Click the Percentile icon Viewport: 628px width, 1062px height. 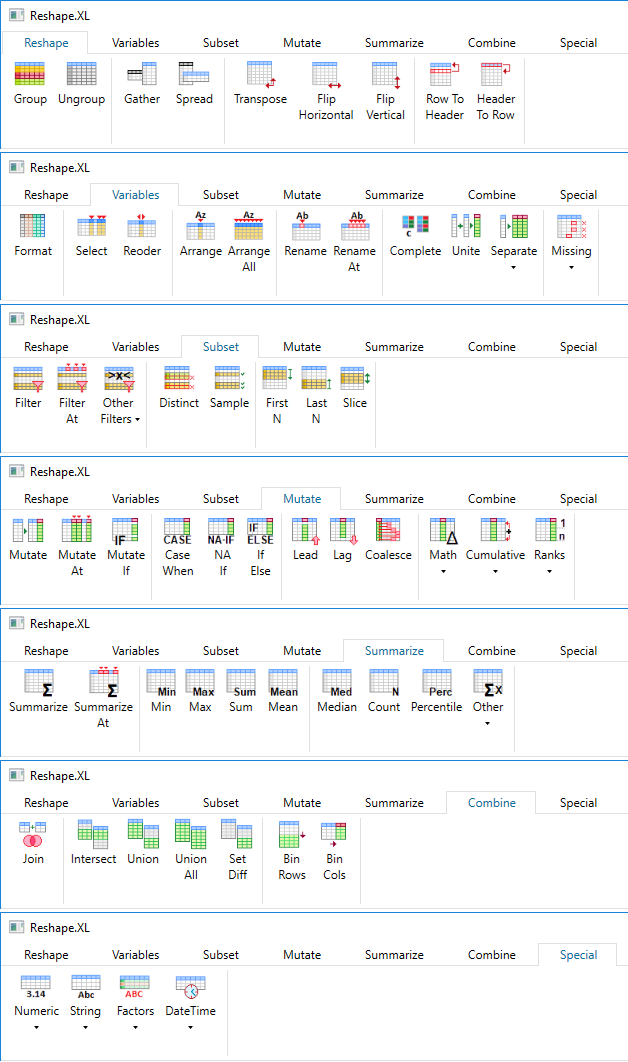pos(437,682)
